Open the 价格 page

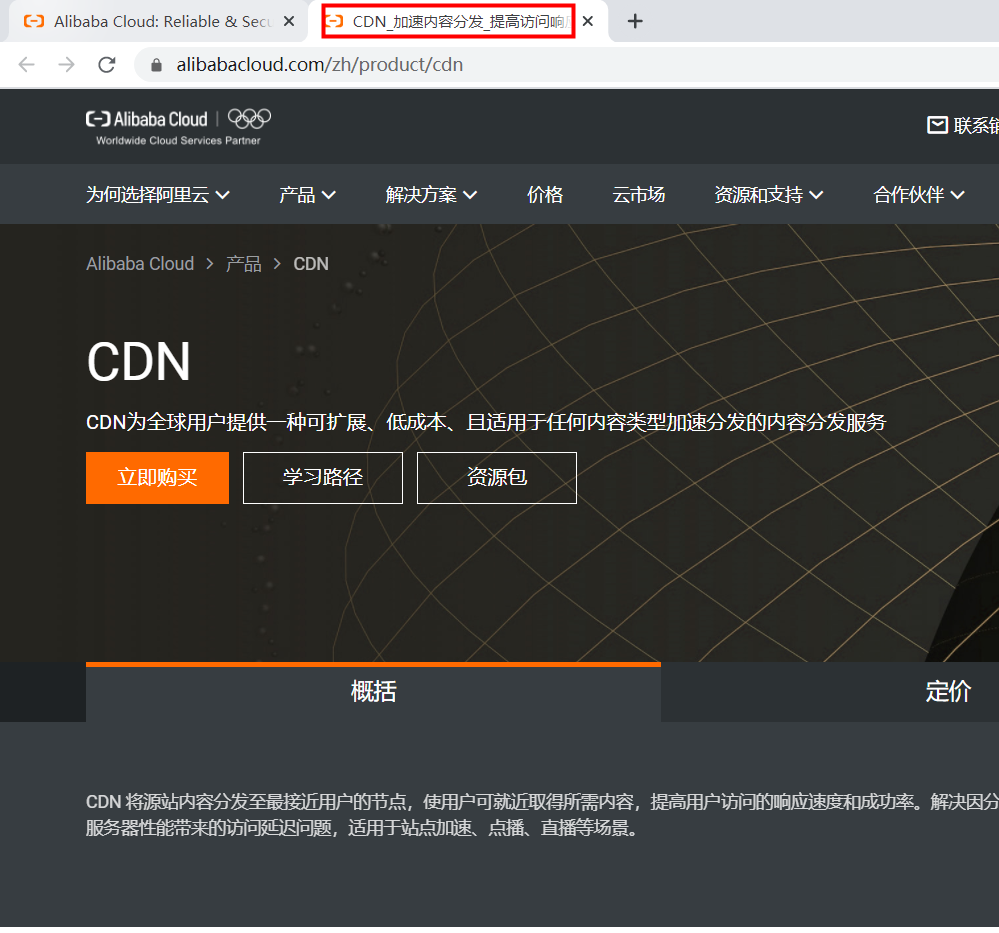(545, 194)
